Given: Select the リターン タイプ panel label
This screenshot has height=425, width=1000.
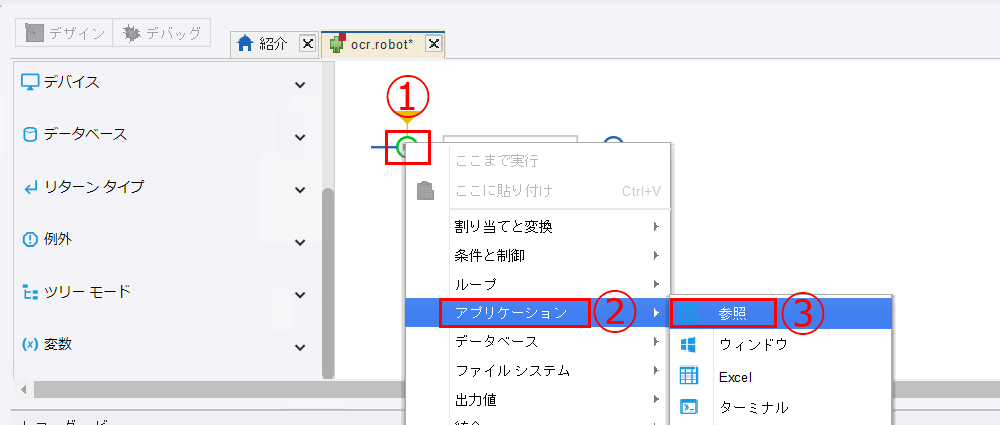Looking at the screenshot, I should [94, 187].
